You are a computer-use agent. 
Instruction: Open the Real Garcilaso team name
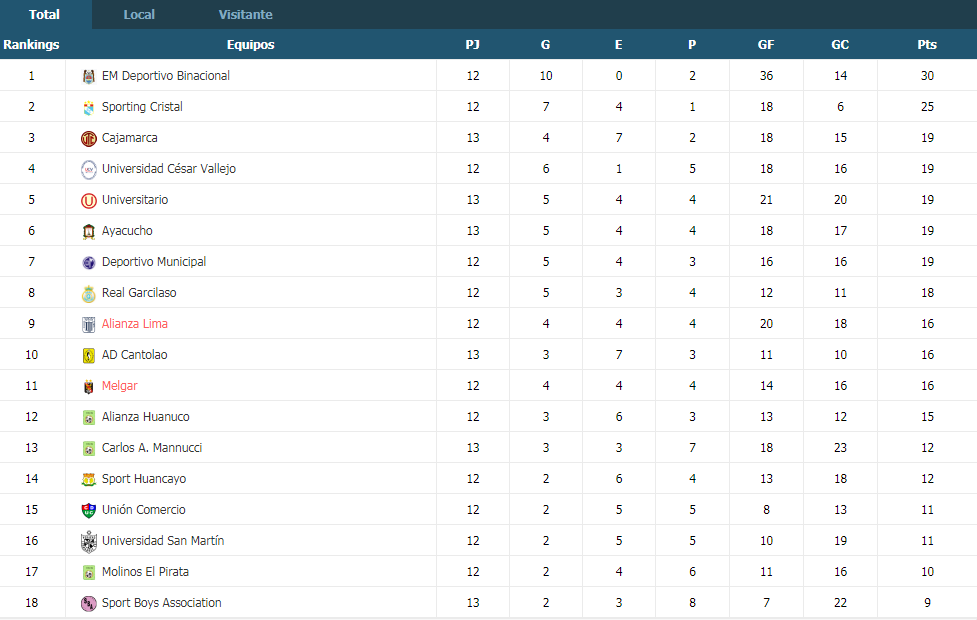(139, 292)
